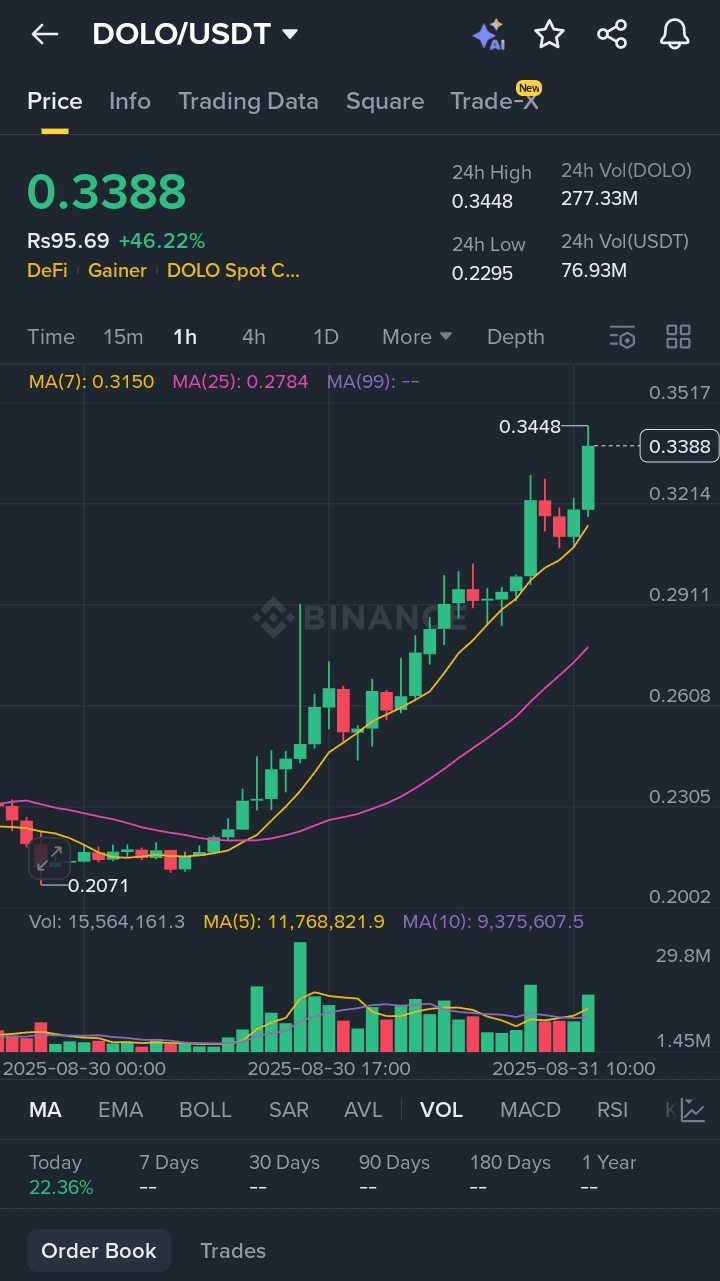Open price alerts with bell icon
Viewport: 720px width, 1281px height.
(675, 35)
